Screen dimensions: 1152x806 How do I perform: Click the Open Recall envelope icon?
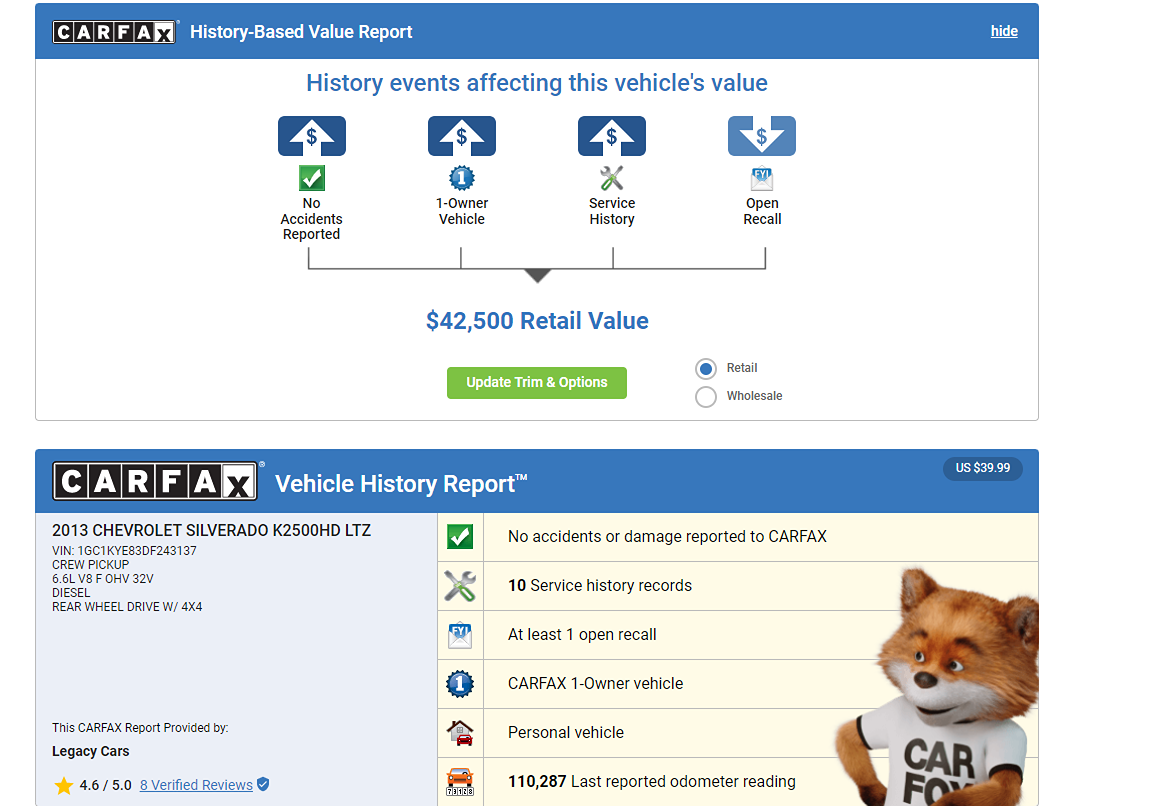tap(762, 178)
